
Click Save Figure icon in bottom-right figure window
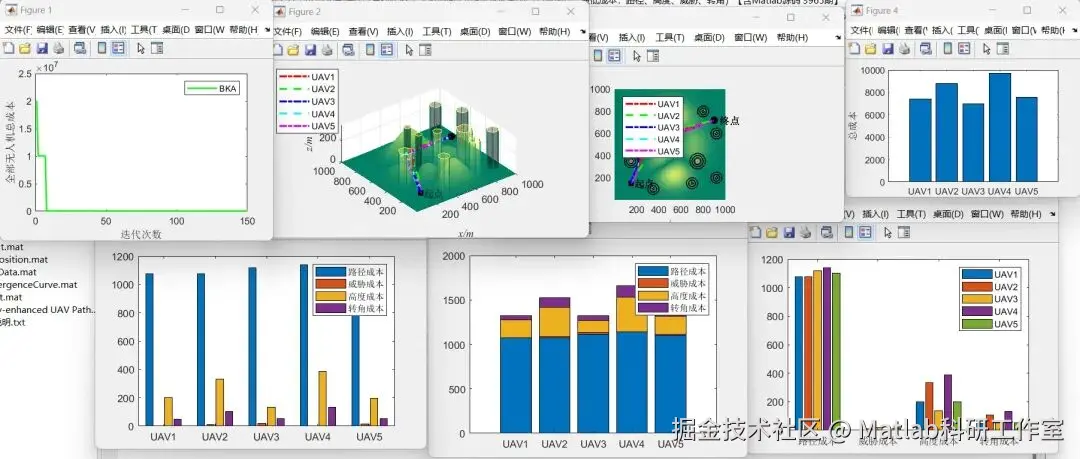coord(789,232)
